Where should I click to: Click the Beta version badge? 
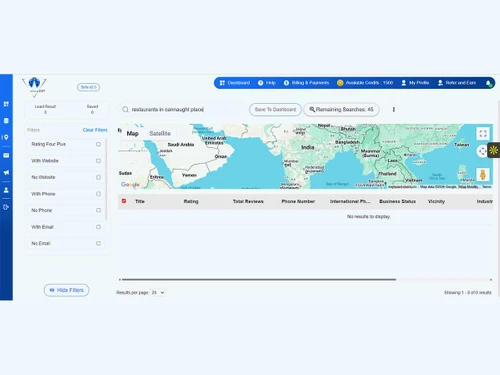click(88, 87)
